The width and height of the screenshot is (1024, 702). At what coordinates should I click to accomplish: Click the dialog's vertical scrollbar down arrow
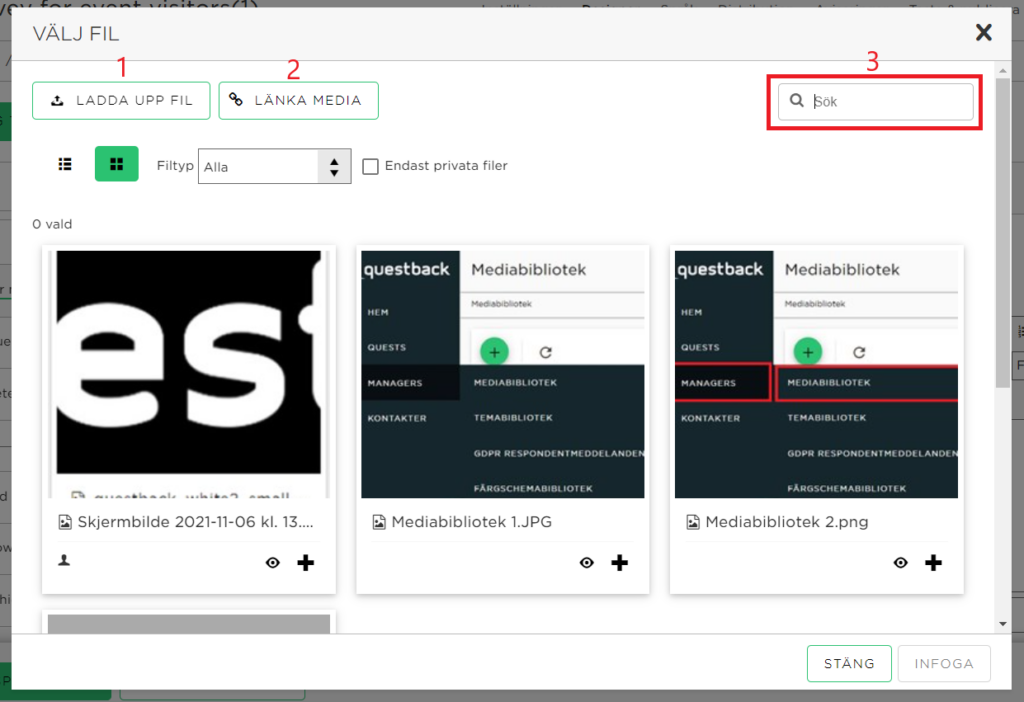click(x=1003, y=624)
